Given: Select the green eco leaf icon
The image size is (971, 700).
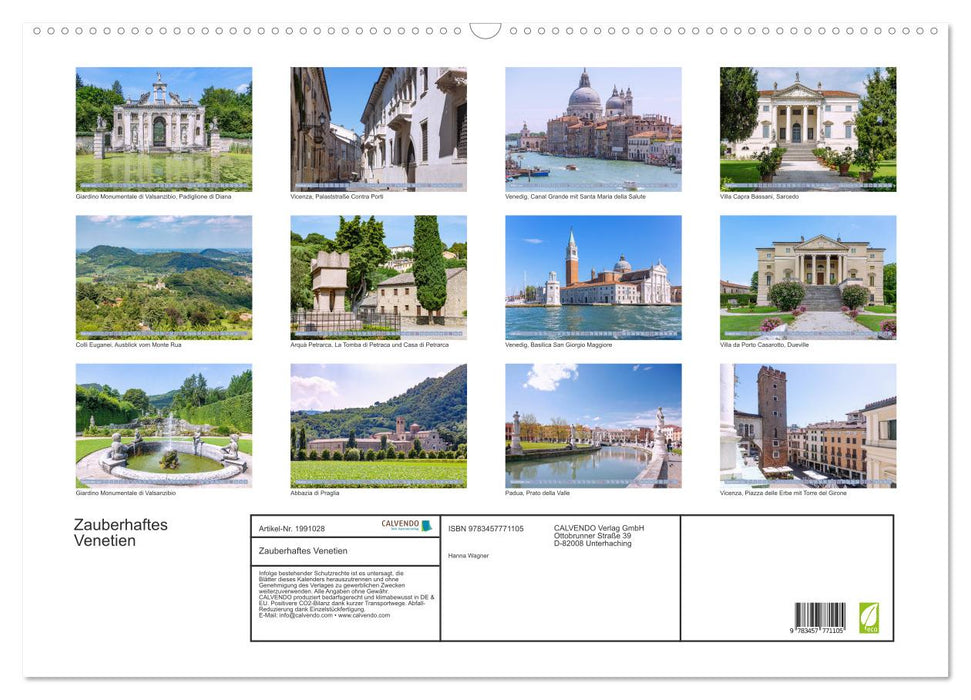Looking at the screenshot, I should pyautogui.click(x=869, y=617).
